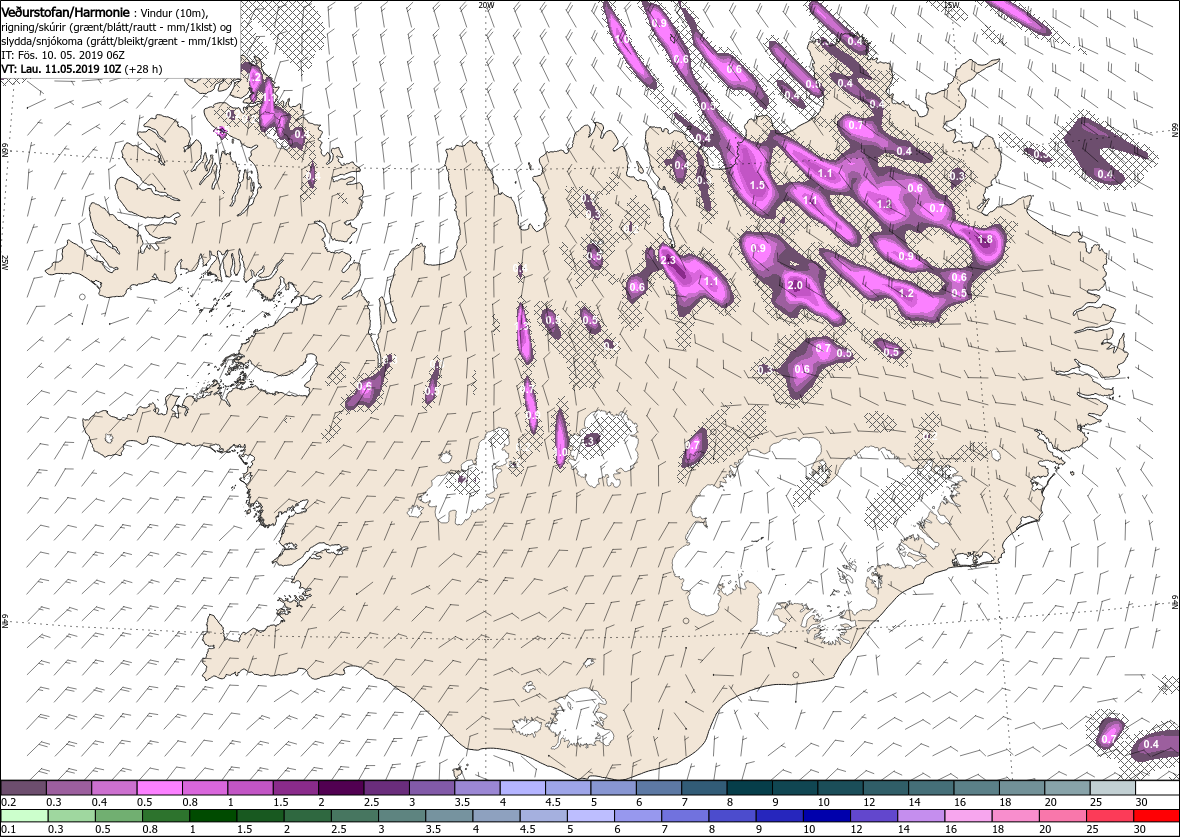
Task: Click the dark teal swatch between 8 and 9
Action: 749,787
